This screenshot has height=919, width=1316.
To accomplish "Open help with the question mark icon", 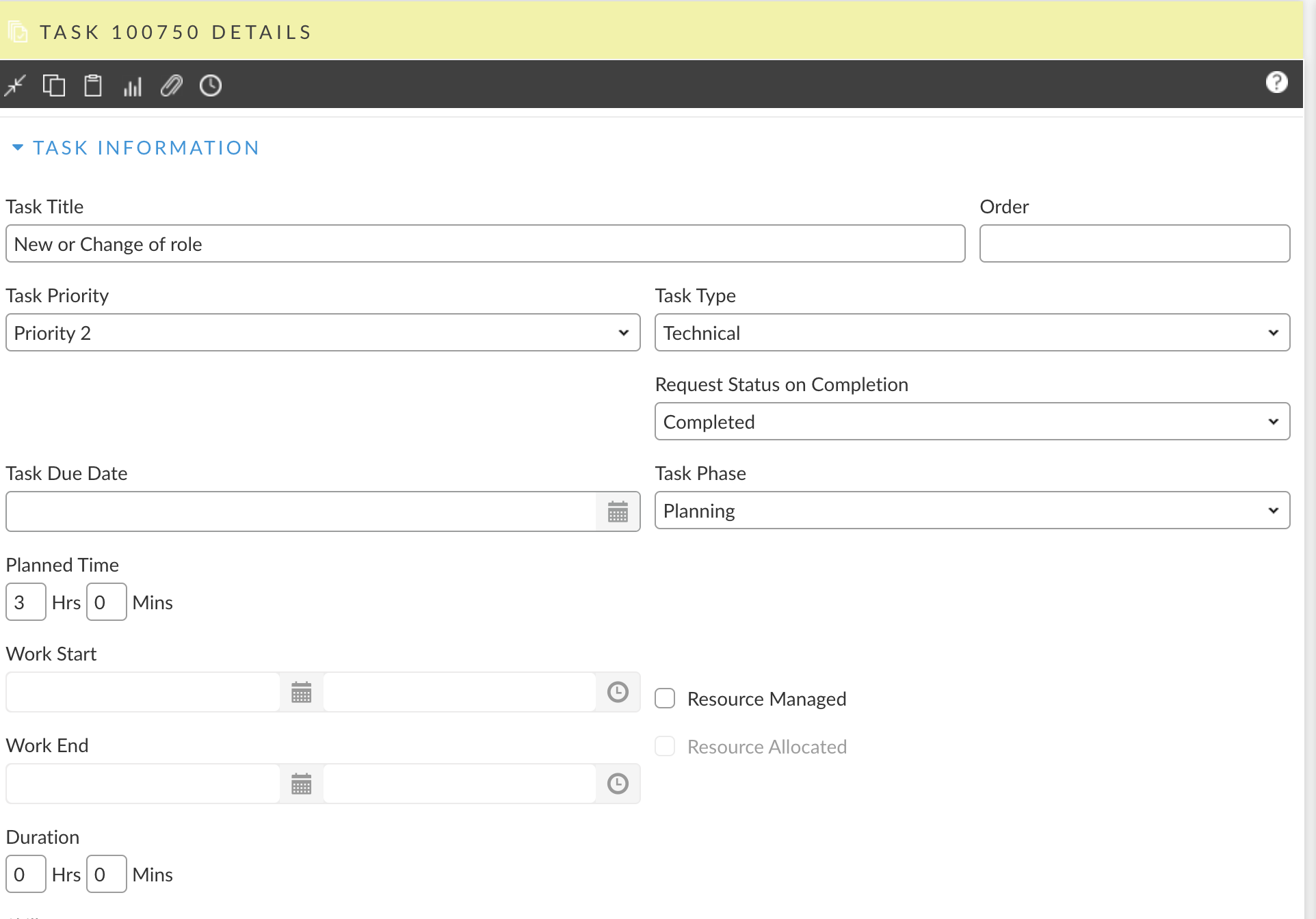I will (1276, 83).
